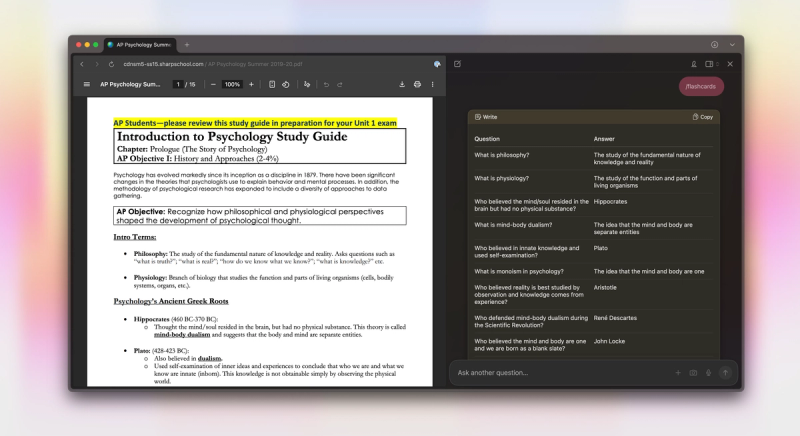Send the question with arrow button
The height and width of the screenshot is (436, 800).
pyautogui.click(x=725, y=373)
